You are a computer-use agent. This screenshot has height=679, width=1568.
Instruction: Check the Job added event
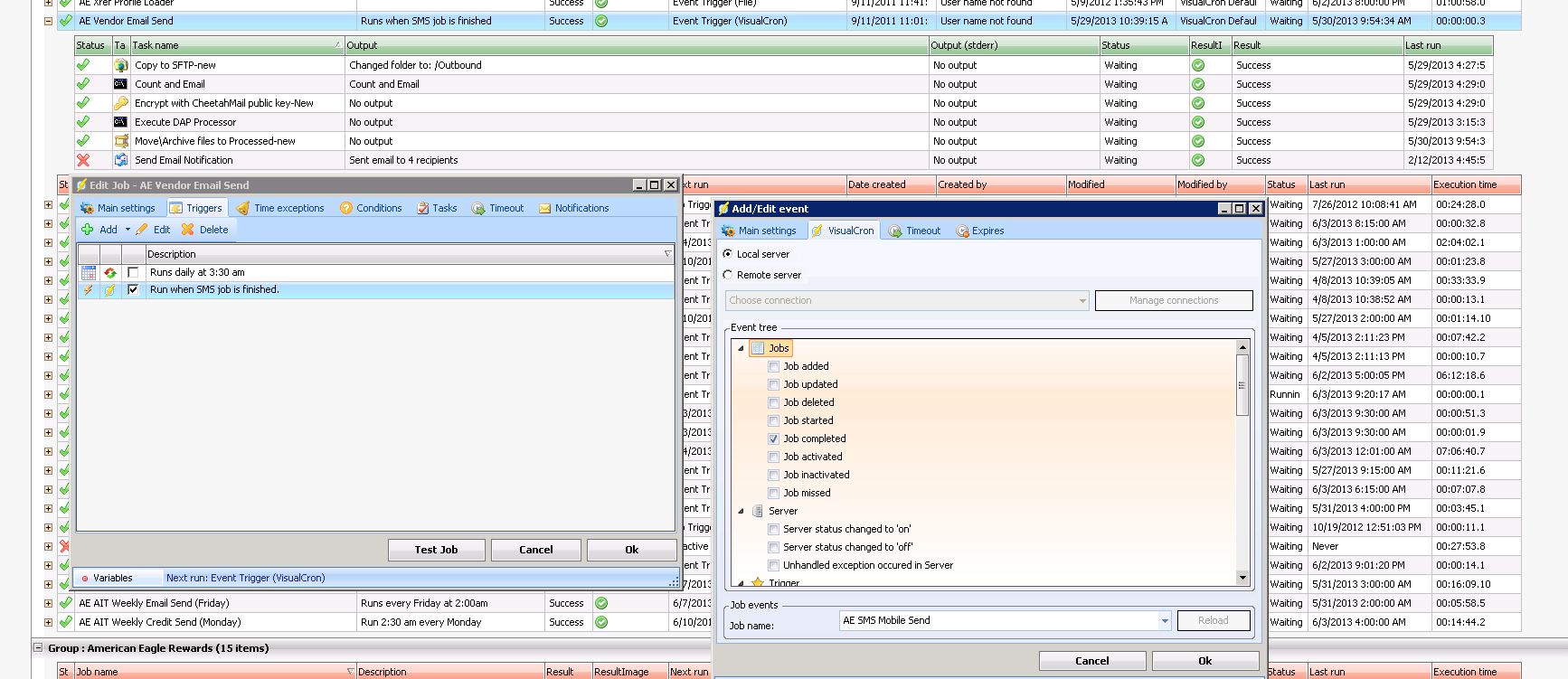773,366
